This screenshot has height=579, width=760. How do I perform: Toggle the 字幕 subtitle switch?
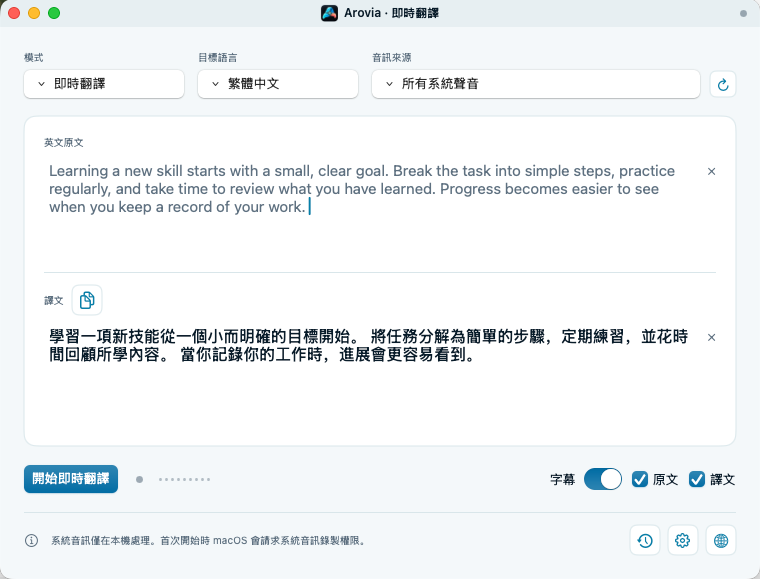click(602, 479)
